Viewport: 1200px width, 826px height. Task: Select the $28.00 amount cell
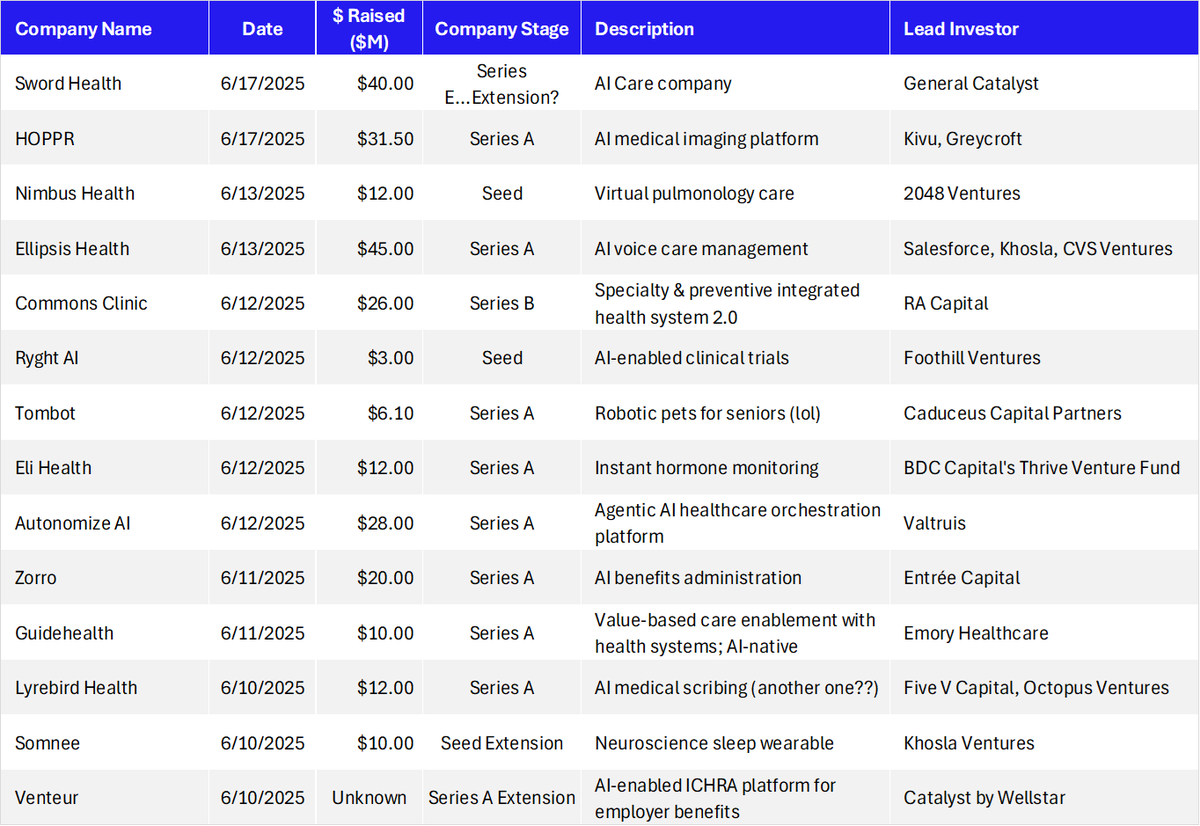click(369, 523)
